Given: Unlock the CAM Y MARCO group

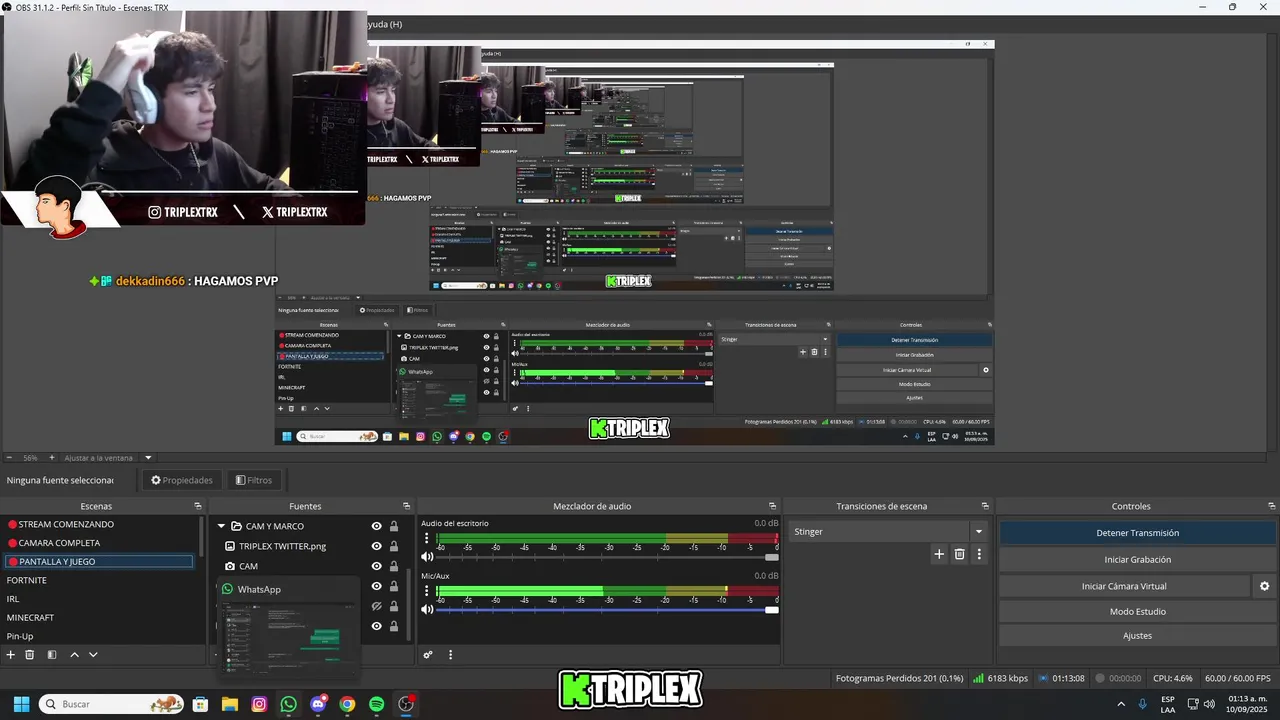Looking at the screenshot, I should 394,526.
